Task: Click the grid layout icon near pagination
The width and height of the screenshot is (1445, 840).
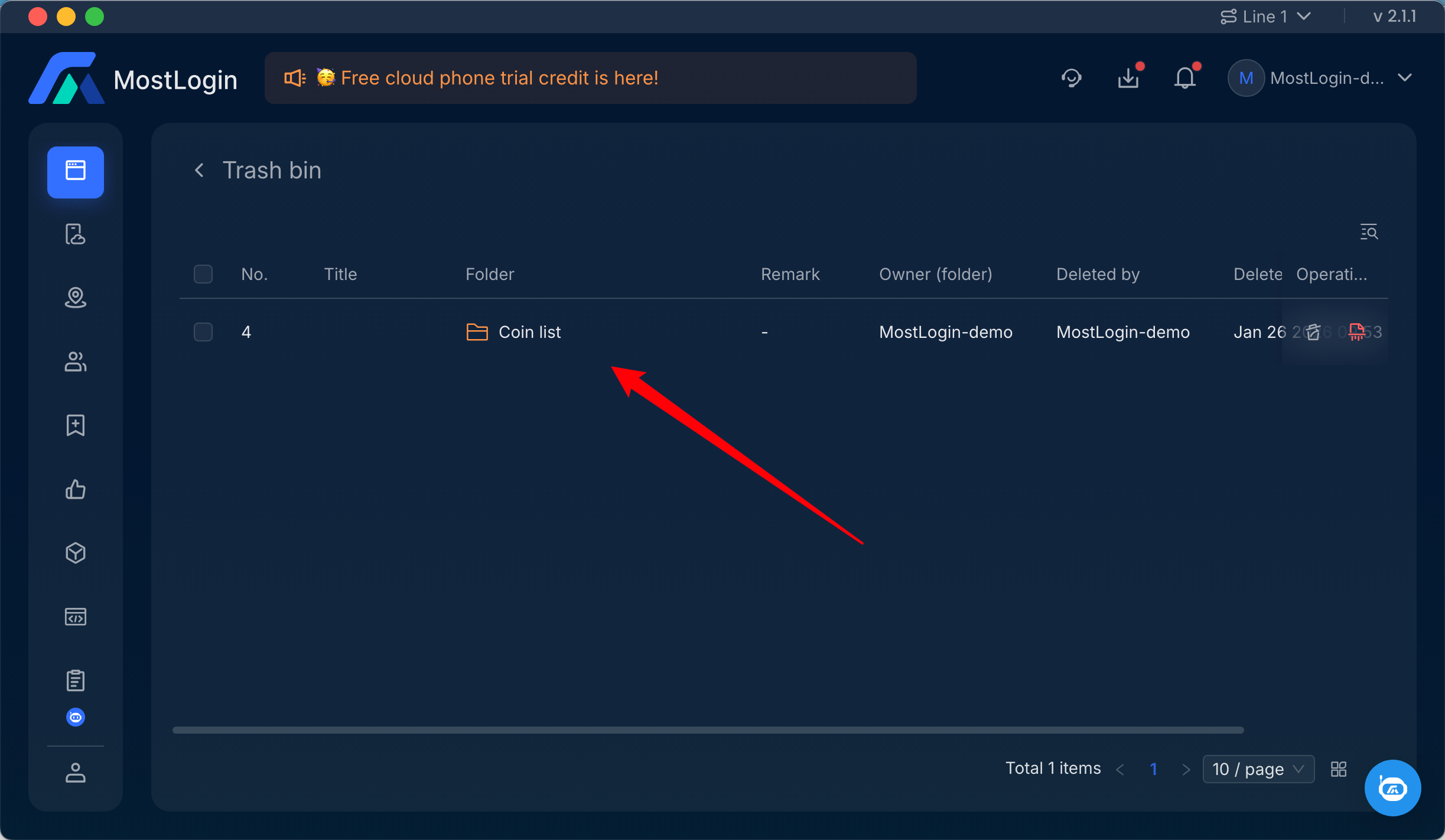Action: click(x=1339, y=769)
